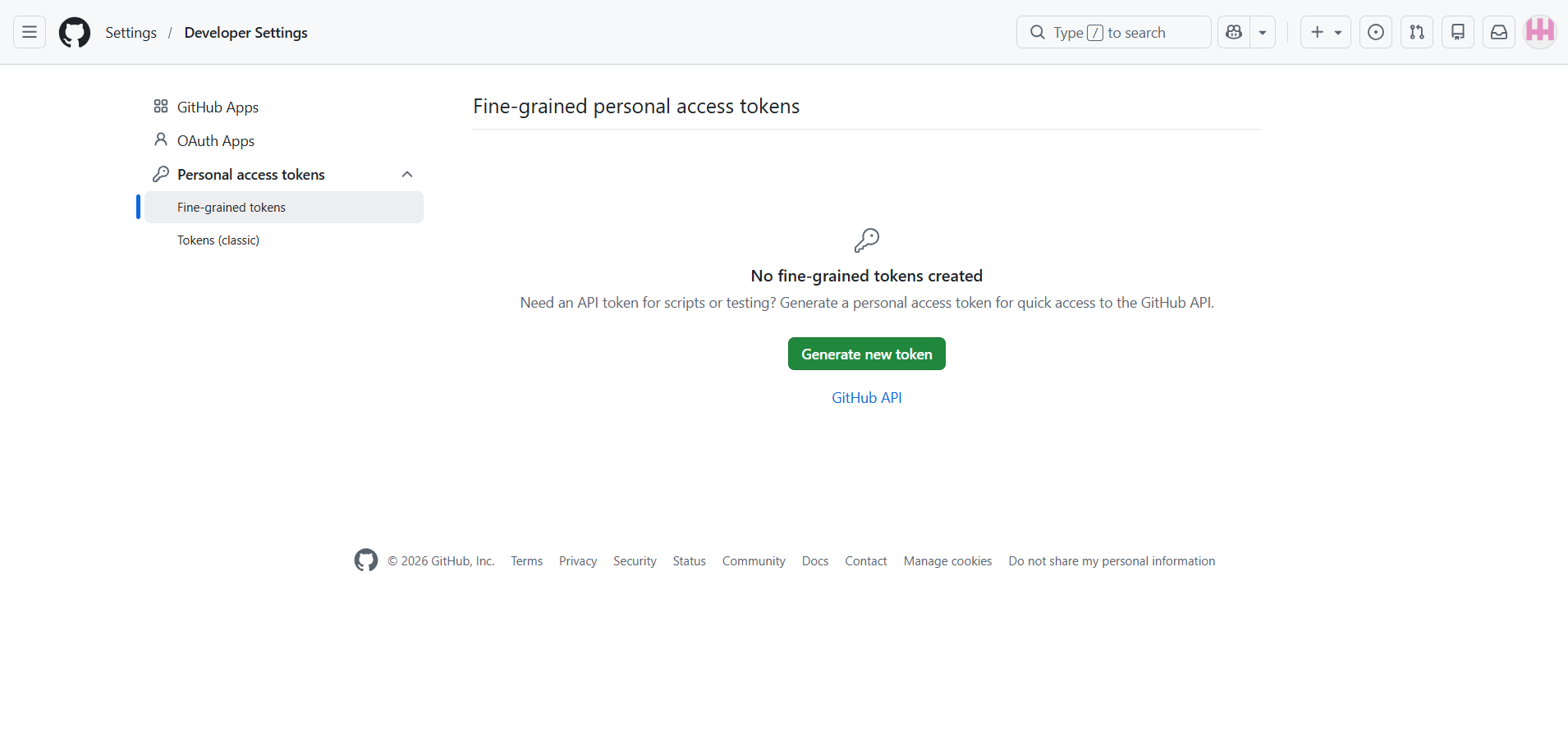Click Do not share my personal information
Image resolution: width=1568 pixels, height=736 pixels.
tap(1112, 561)
